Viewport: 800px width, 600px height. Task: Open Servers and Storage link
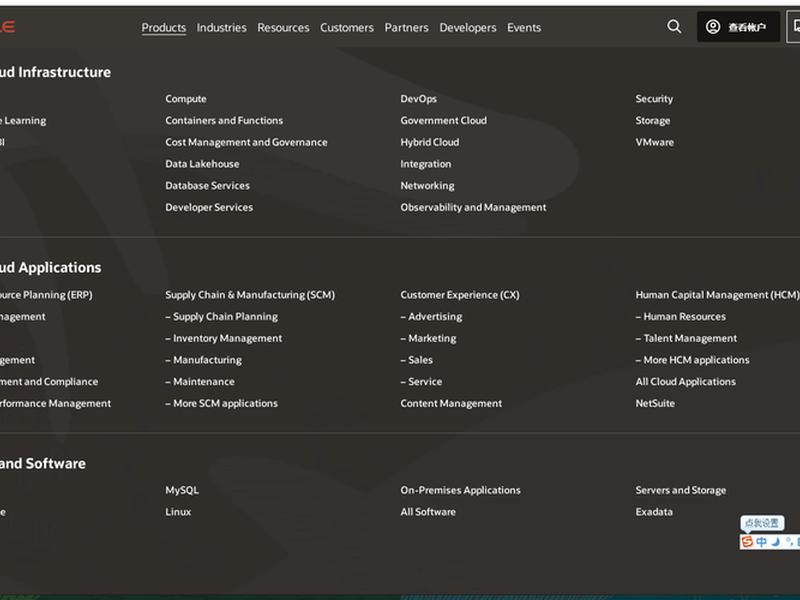click(681, 490)
